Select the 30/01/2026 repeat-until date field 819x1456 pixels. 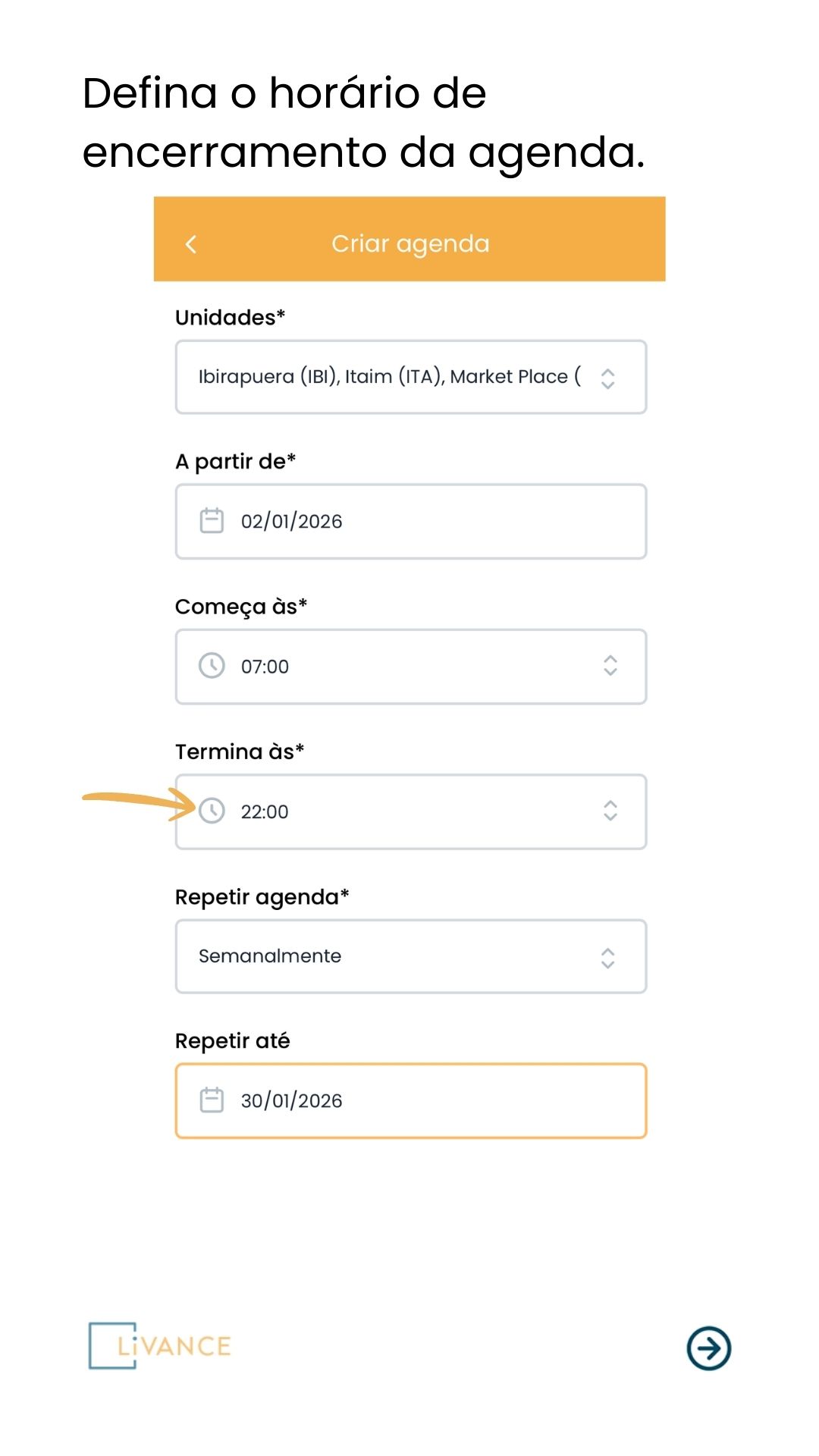click(x=411, y=1101)
